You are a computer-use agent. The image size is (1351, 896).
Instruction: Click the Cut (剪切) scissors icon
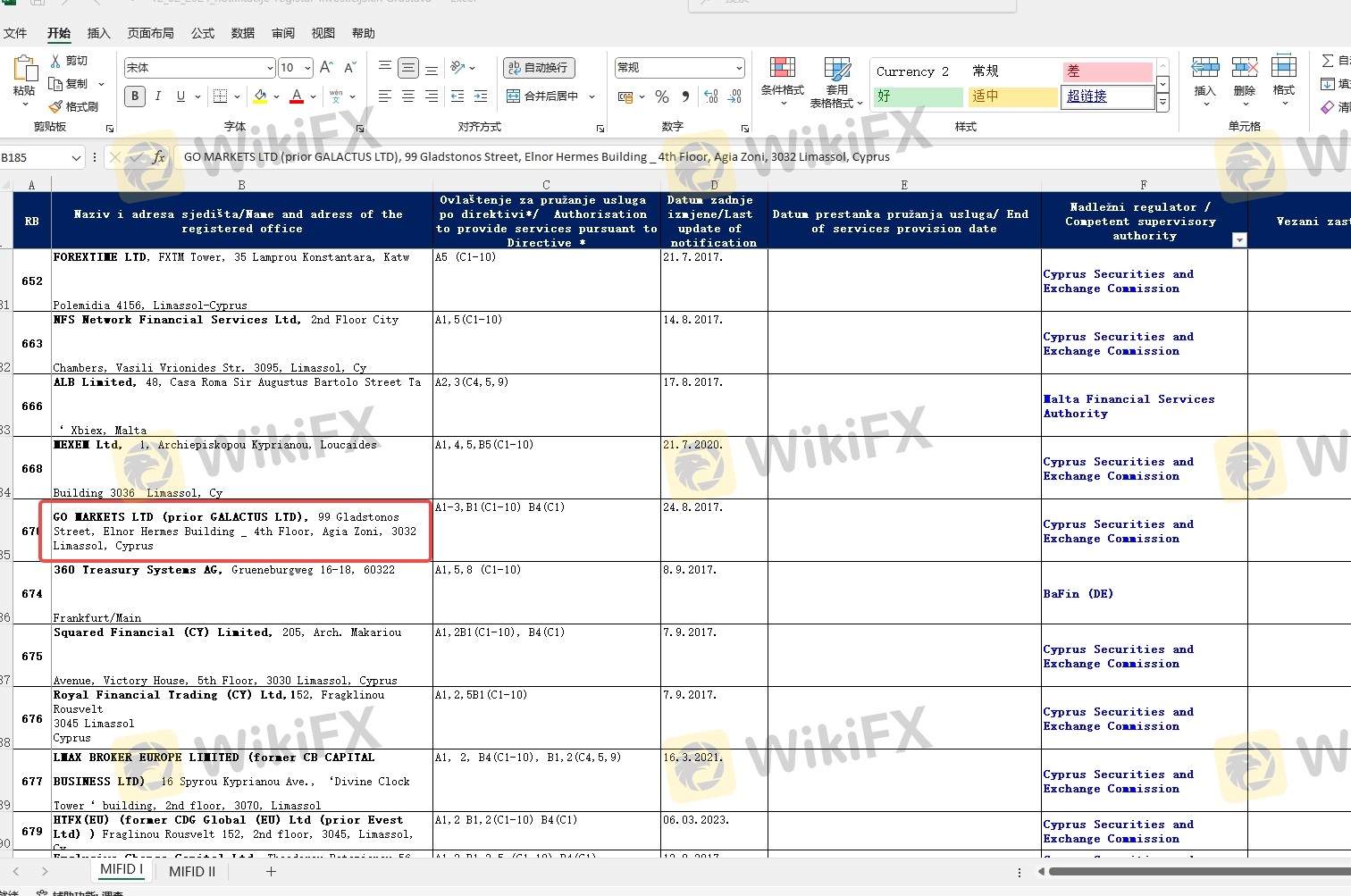[56, 61]
